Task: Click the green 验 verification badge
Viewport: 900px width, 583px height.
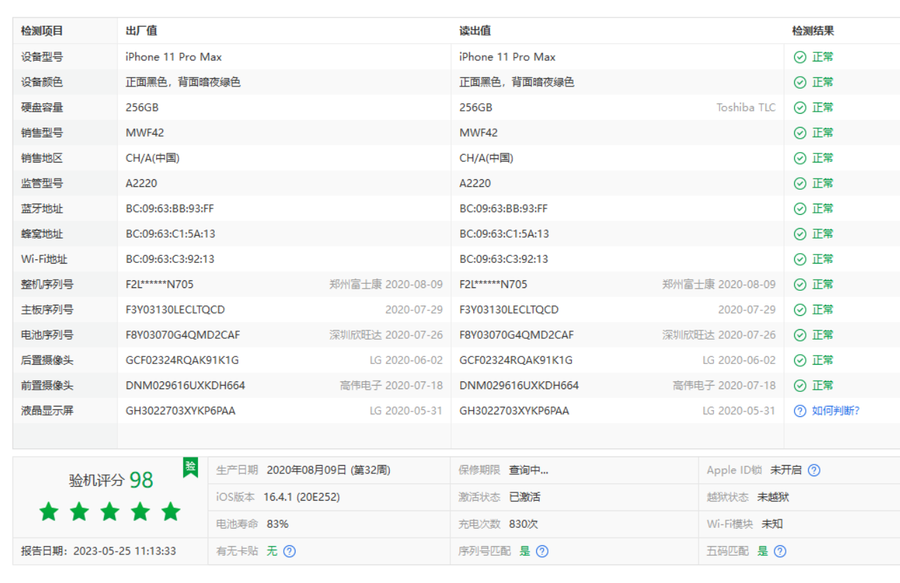Action: coord(191,467)
